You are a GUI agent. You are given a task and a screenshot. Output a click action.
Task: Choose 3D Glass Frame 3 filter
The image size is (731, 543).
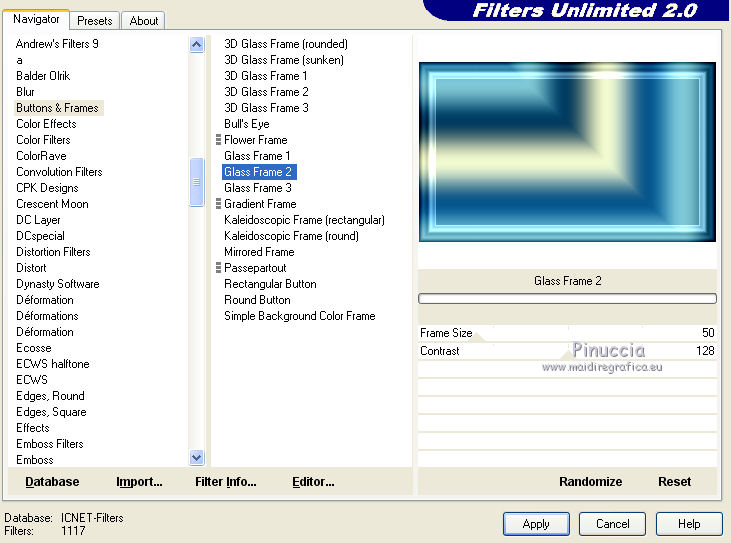tap(266, 108)
